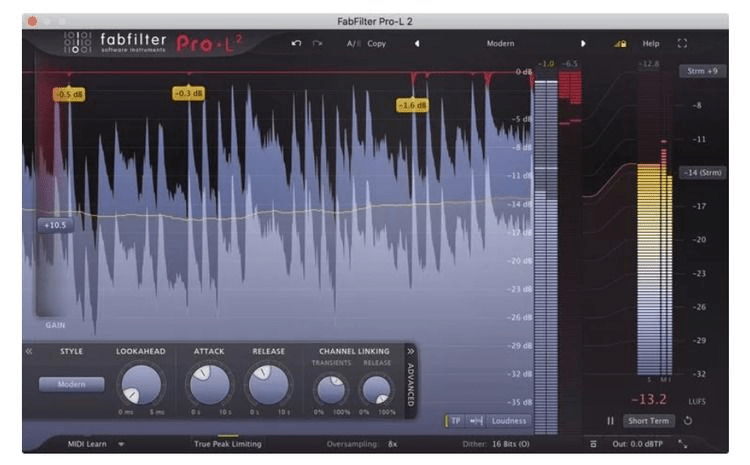Reset the loudness measurement icon

point(688,421)
